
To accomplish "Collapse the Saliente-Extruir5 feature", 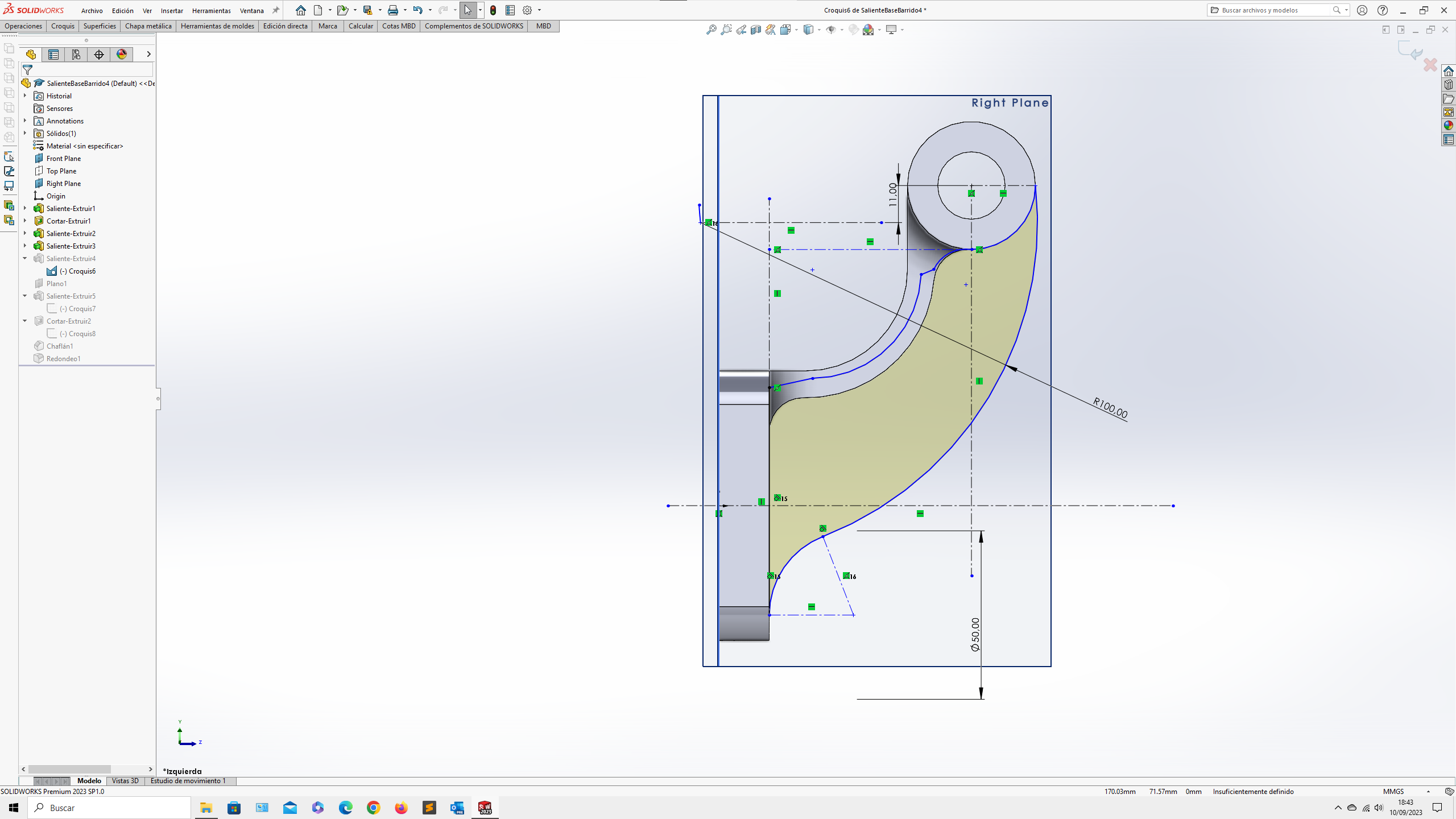I will tap(25, 296).
